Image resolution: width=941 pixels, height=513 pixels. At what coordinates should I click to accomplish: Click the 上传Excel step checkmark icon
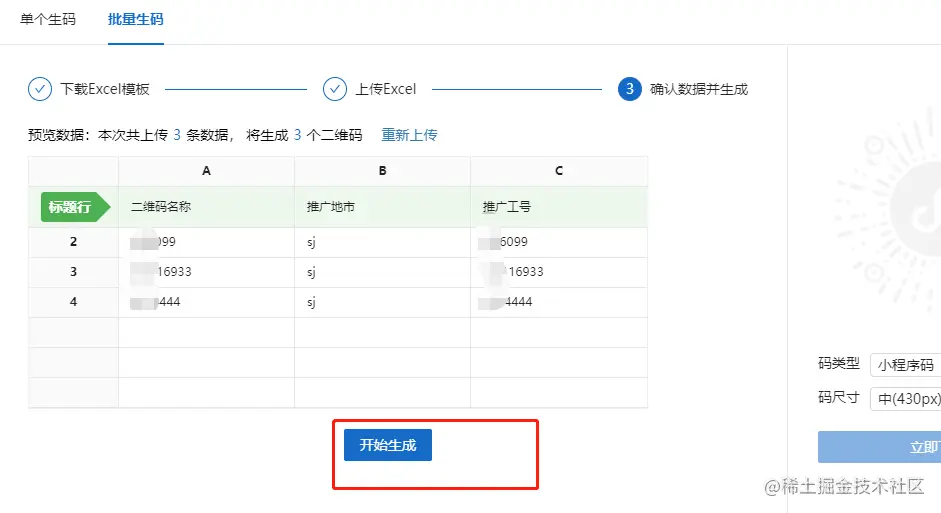[335, 89]
